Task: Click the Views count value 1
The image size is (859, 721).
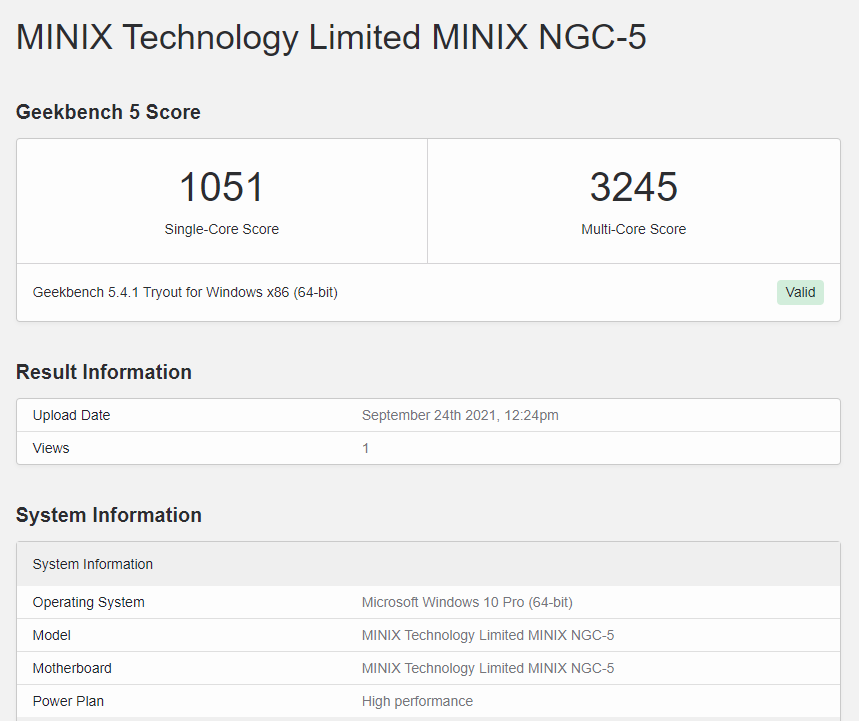Action: pyautogui.click(x=365, y=448)
